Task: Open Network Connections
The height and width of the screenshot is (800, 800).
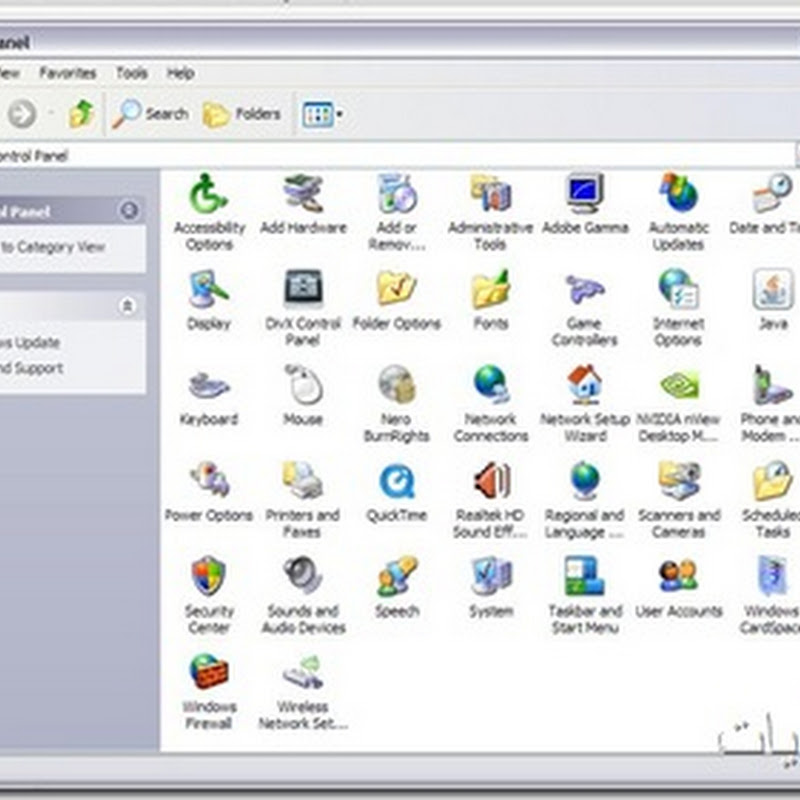Action: (490, 404)
